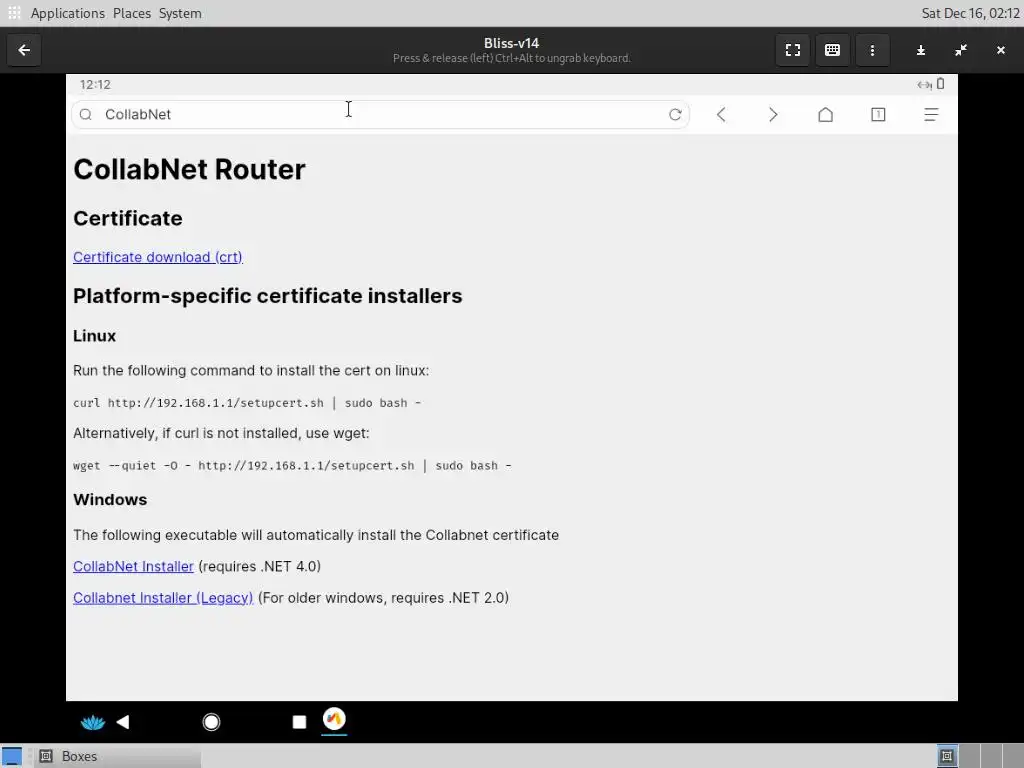
Task: Navigate browser back with left chevron
Action: (x=721, y=115)
